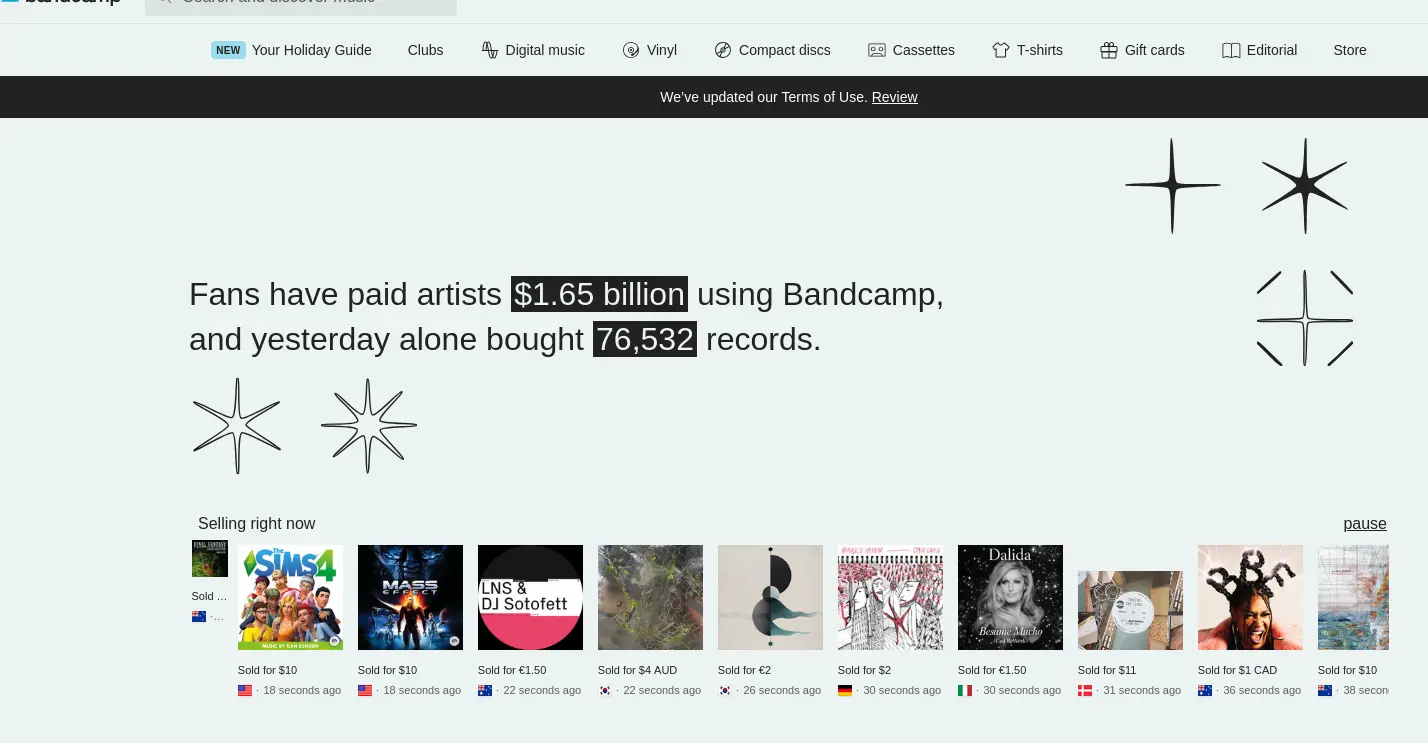
Task: Click the highlighted $1.65 billion figure
Action: pyautogui.click(x=599, y=294)
